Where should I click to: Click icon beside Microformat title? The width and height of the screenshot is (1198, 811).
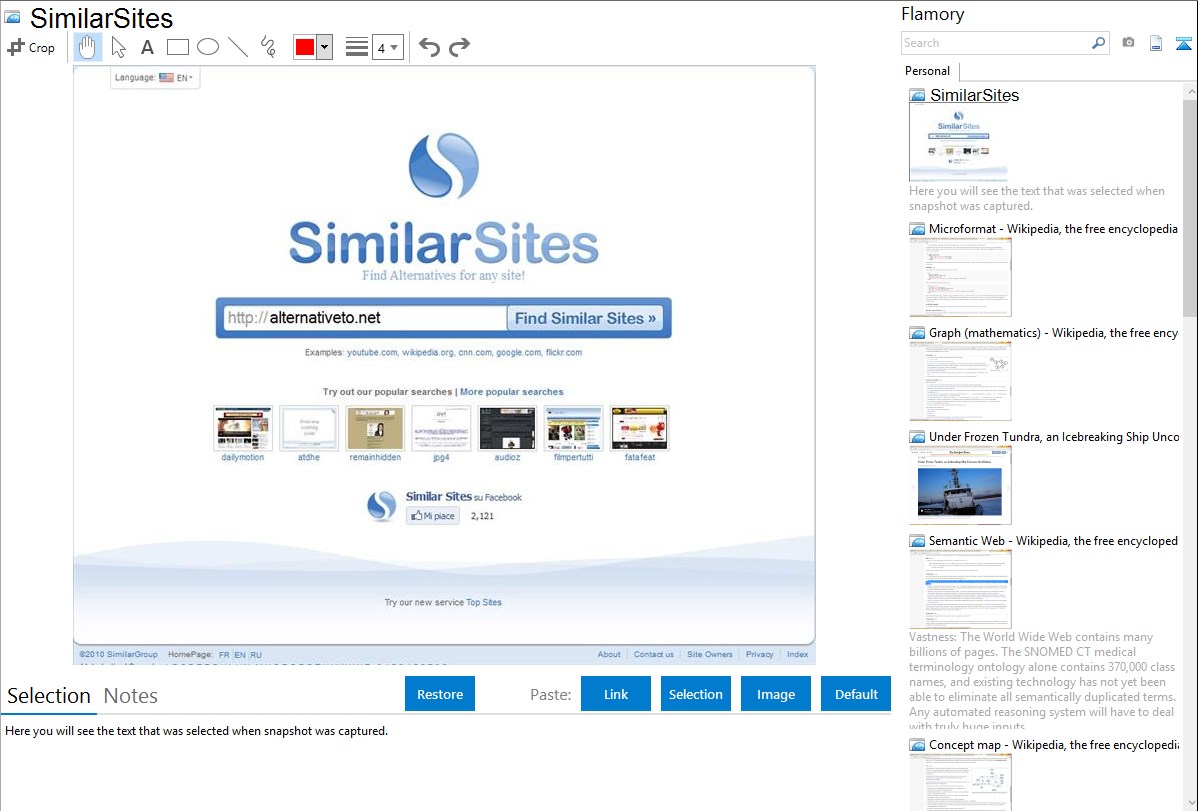[x=917, y=229]
